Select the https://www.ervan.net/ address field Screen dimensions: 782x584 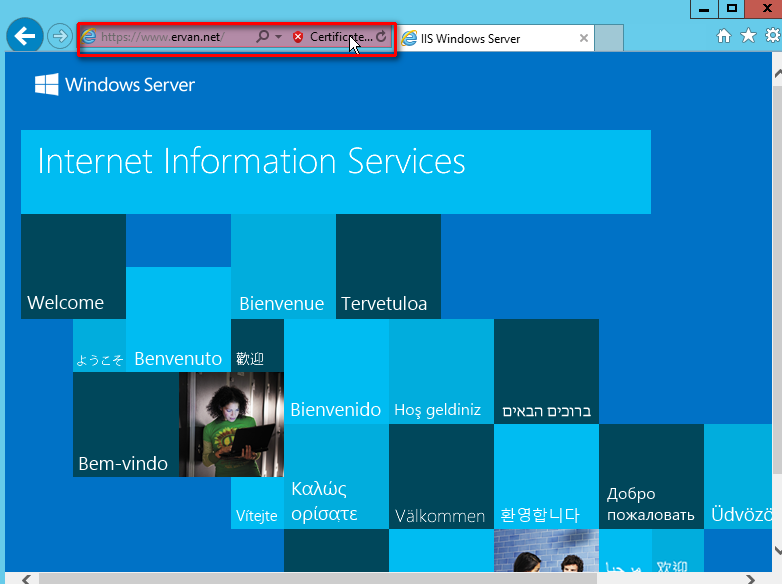[163, 37]
